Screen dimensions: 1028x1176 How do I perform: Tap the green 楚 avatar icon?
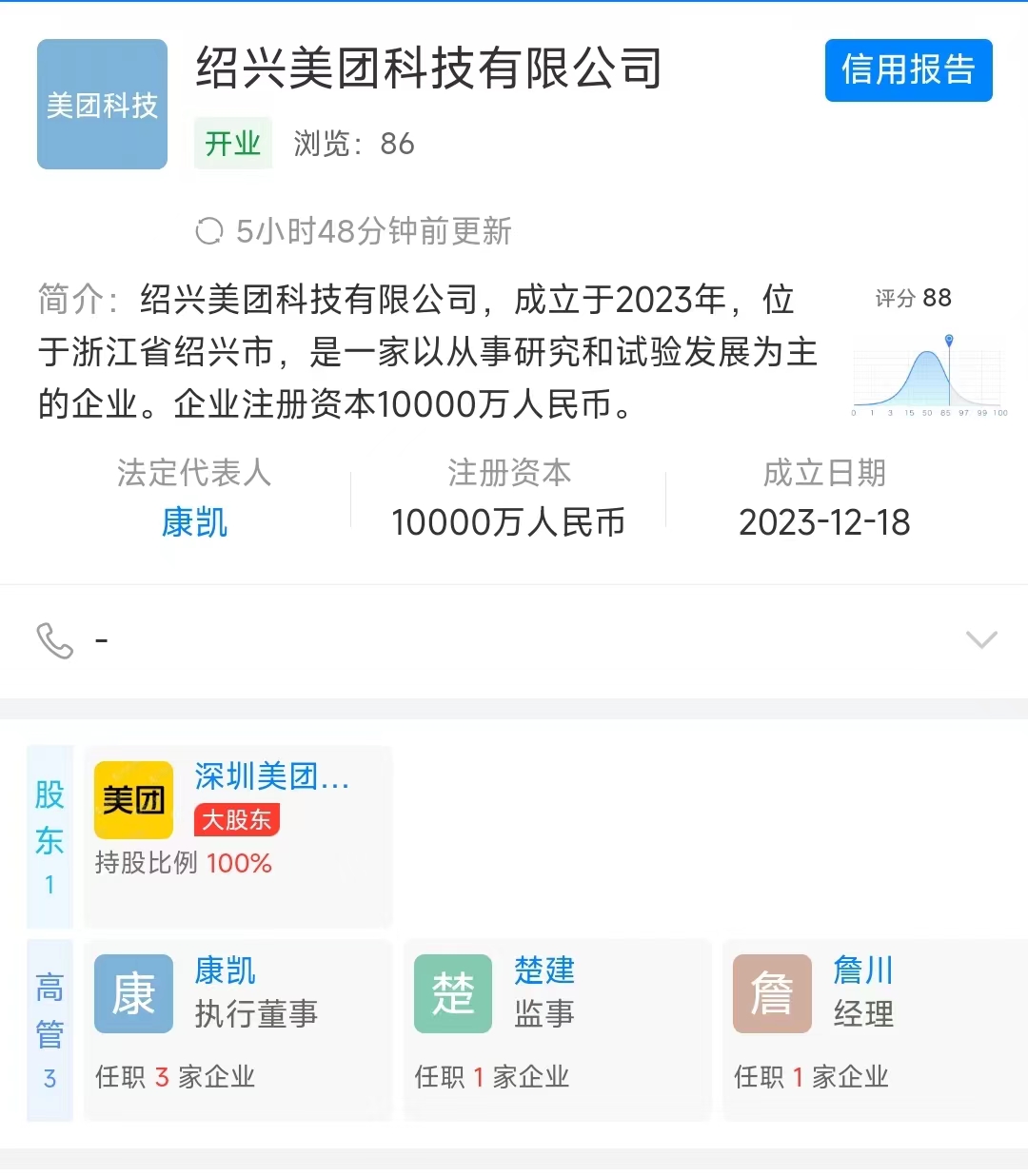(x=453, y=993)
